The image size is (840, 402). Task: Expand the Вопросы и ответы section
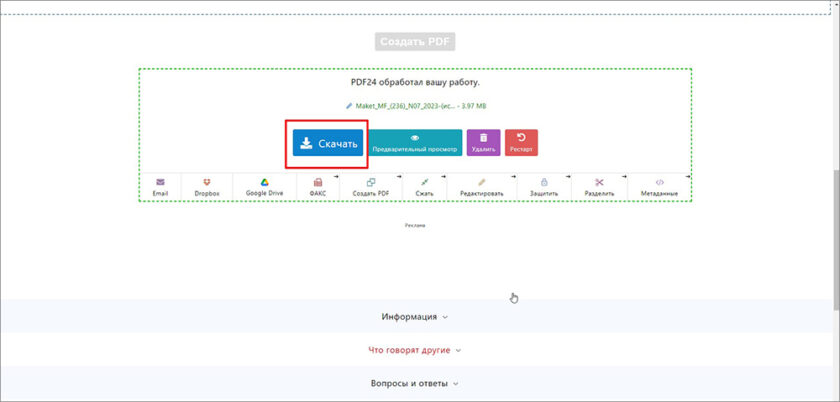pos(415,384)
